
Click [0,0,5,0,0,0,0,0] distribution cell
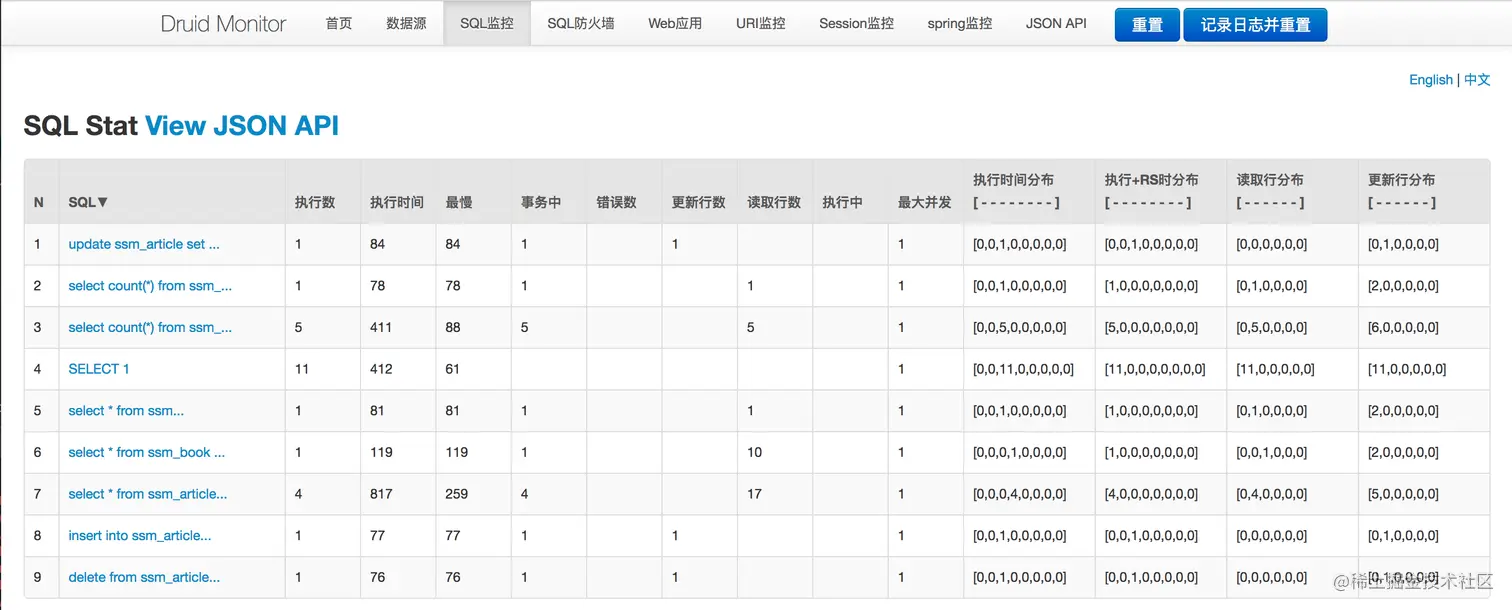pyautogui.click(x=1019, y=327)
